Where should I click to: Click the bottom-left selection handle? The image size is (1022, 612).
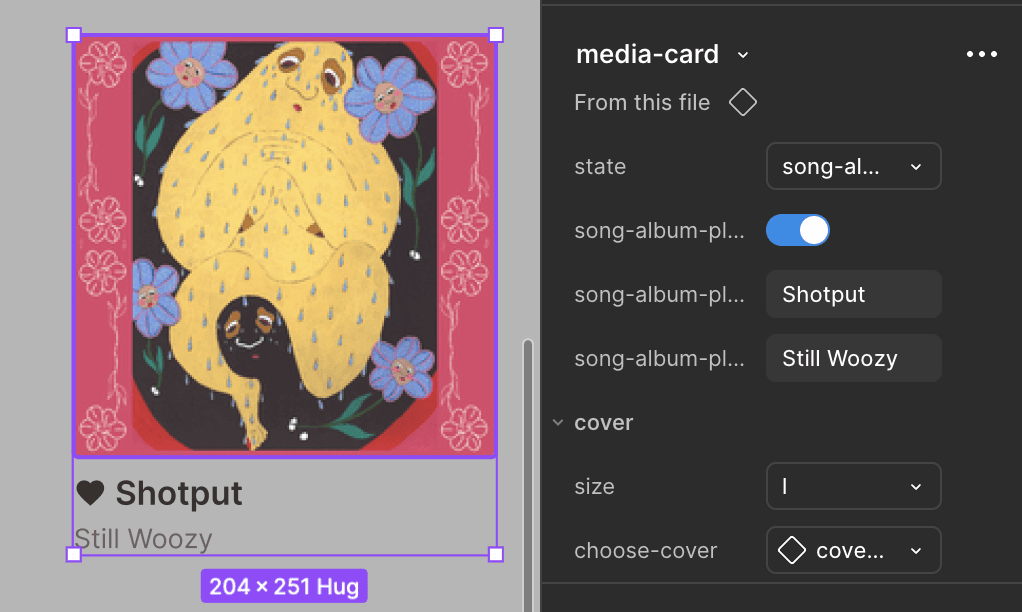point(74,554)
